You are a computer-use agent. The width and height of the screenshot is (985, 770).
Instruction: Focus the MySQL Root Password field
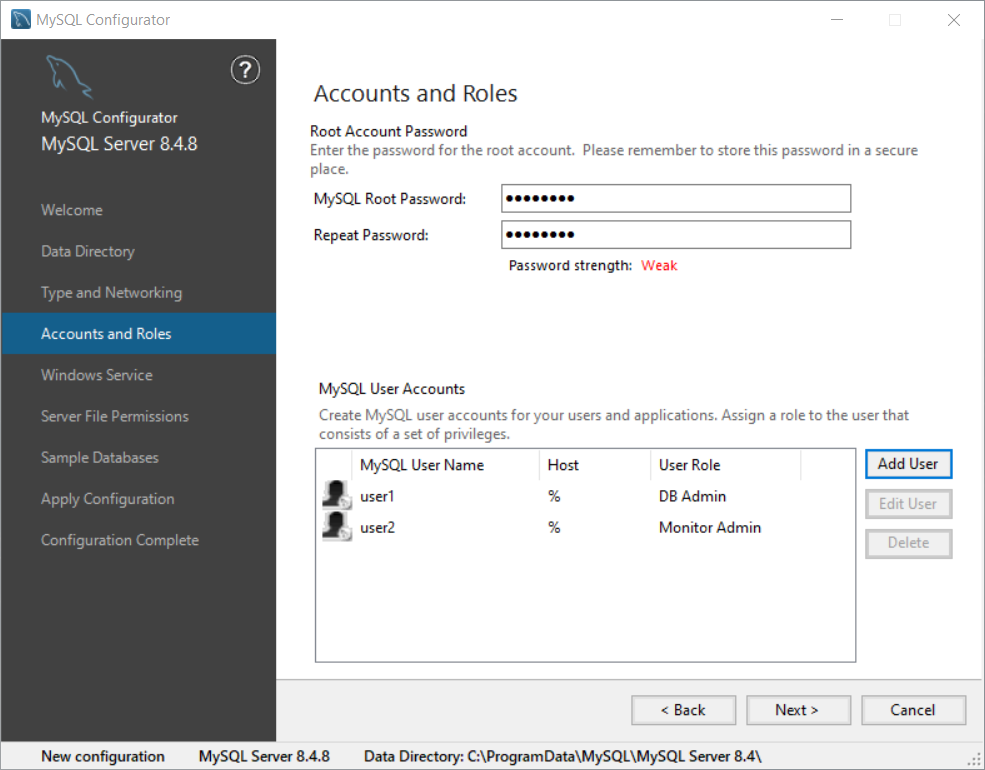676,198
